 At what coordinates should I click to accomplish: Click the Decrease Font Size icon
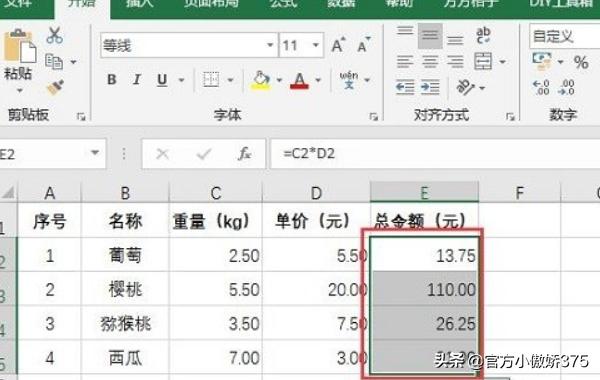364,45
